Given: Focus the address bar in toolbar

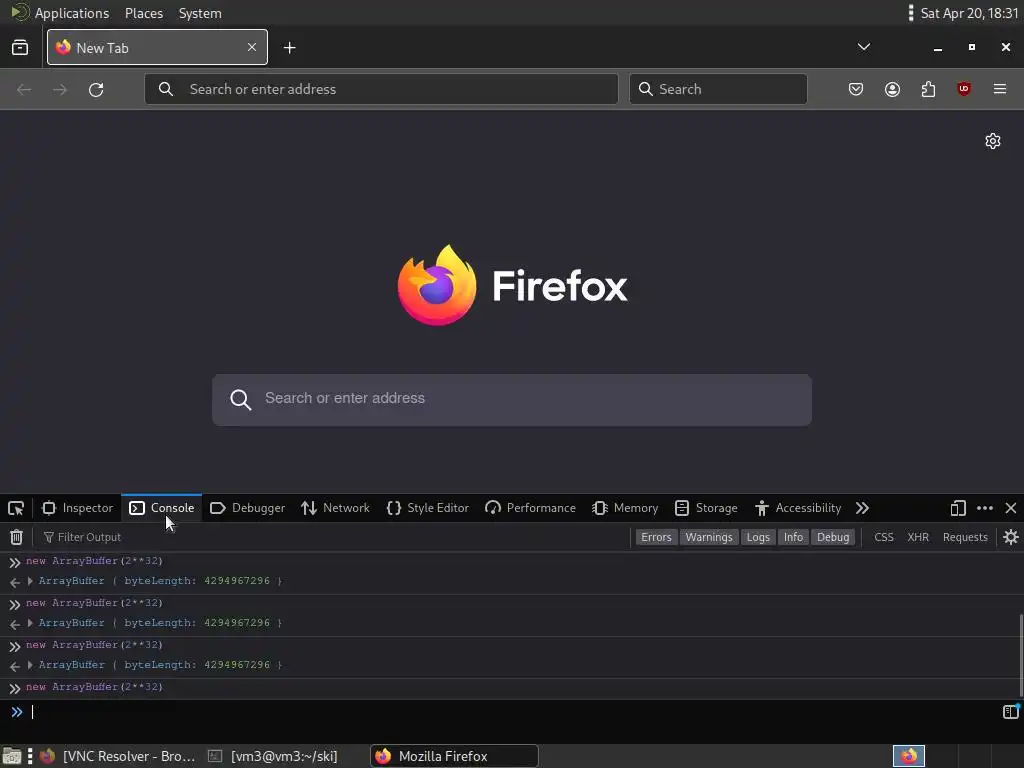Looking at the screenshot, I should 381,89.
